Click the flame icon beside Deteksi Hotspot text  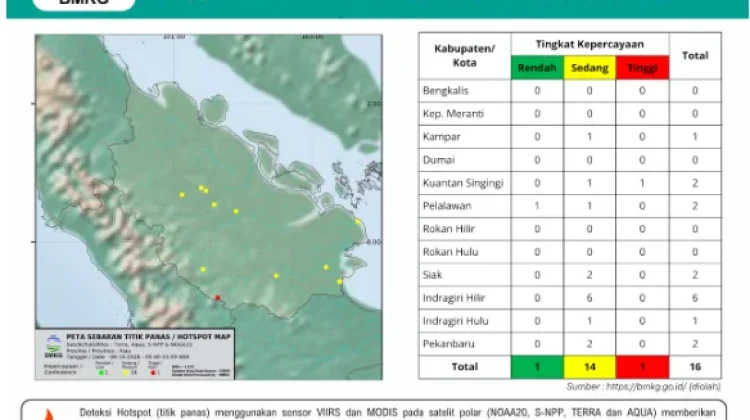coord(49,414)
